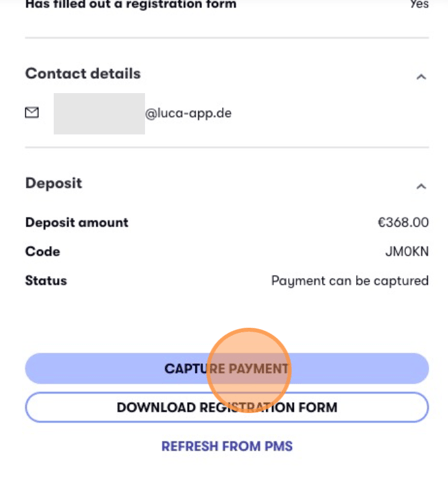Click the Deposit section heading
This screenshot has width=448, height=490.
[54, 183]
